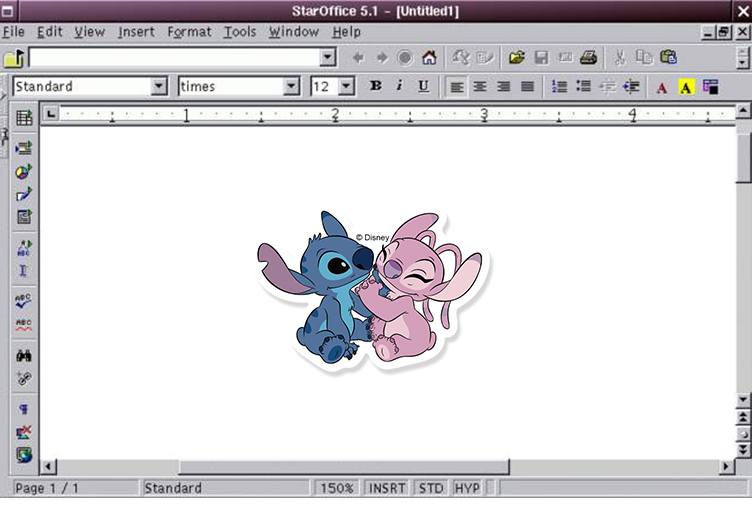Turn on numbered list
This screenshot has height=520, width=752.
559,87
